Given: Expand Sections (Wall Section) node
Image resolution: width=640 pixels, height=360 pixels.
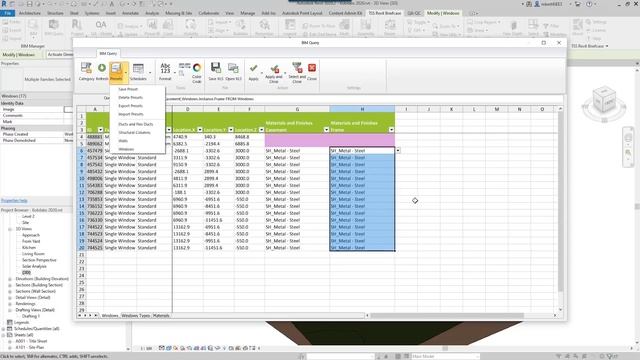Looking at the screenshot, I should coord(10,291).
